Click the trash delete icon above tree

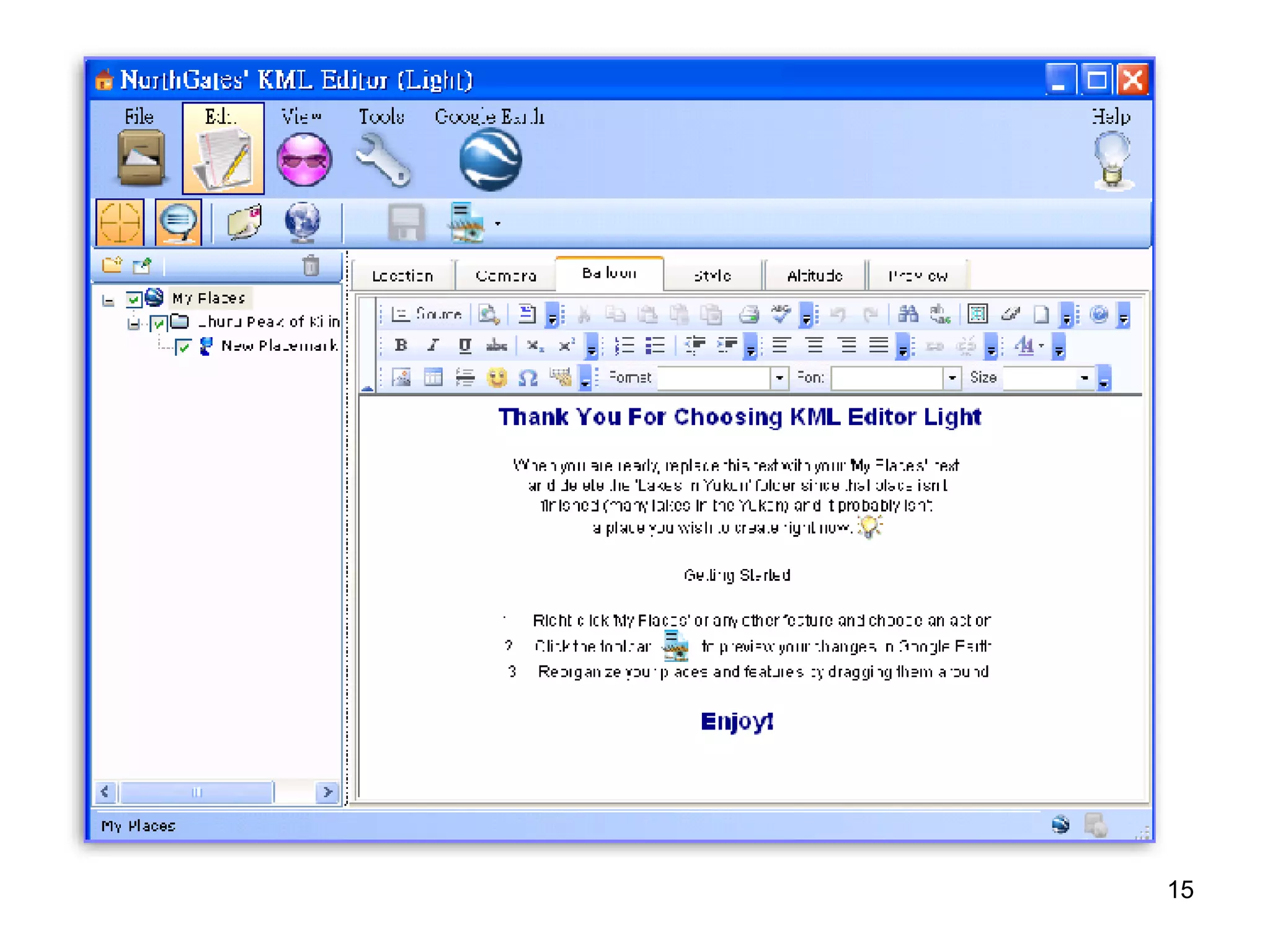311,266
